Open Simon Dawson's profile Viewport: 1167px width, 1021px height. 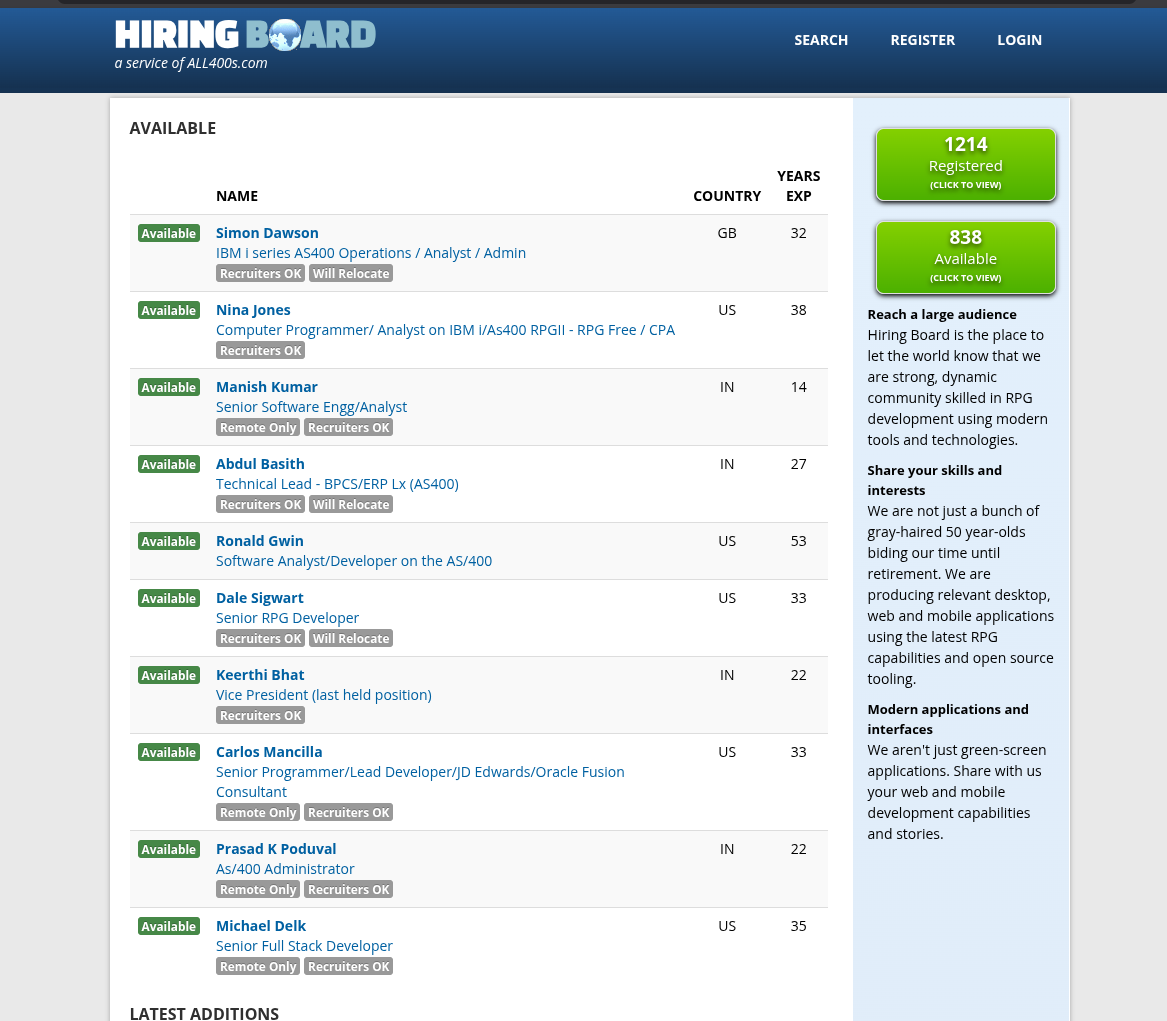click(267, 233)
